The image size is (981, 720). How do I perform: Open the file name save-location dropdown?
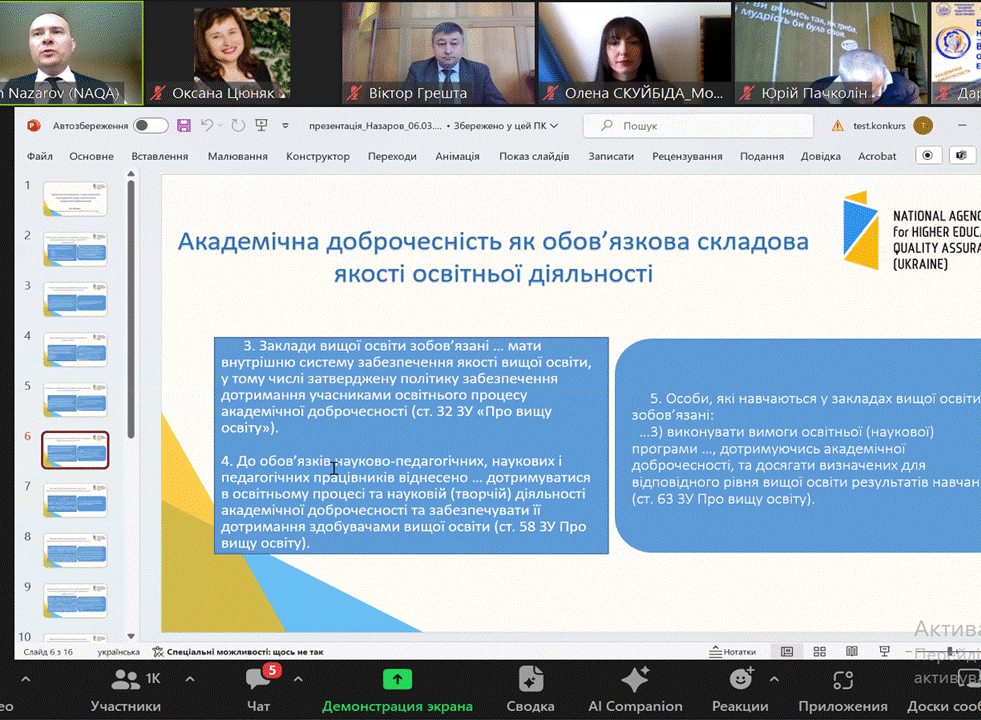[554, 126]
